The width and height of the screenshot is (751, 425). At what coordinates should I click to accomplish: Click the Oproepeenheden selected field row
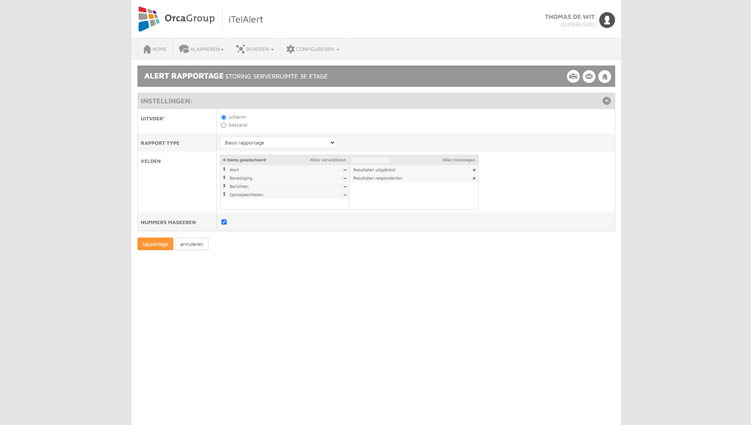click(x=284, y=195)
